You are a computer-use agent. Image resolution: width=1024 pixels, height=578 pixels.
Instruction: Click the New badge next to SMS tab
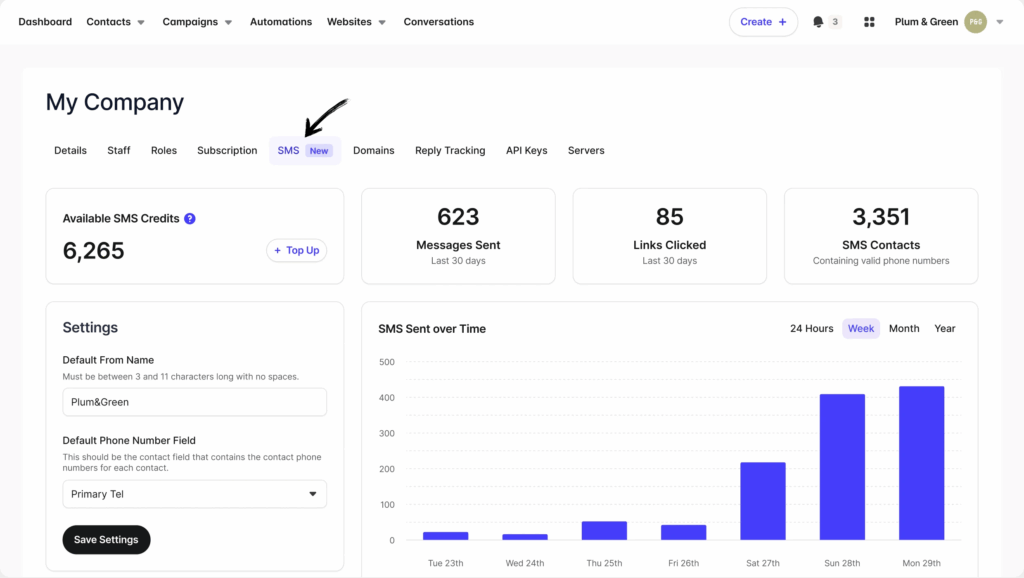[318, 150]
